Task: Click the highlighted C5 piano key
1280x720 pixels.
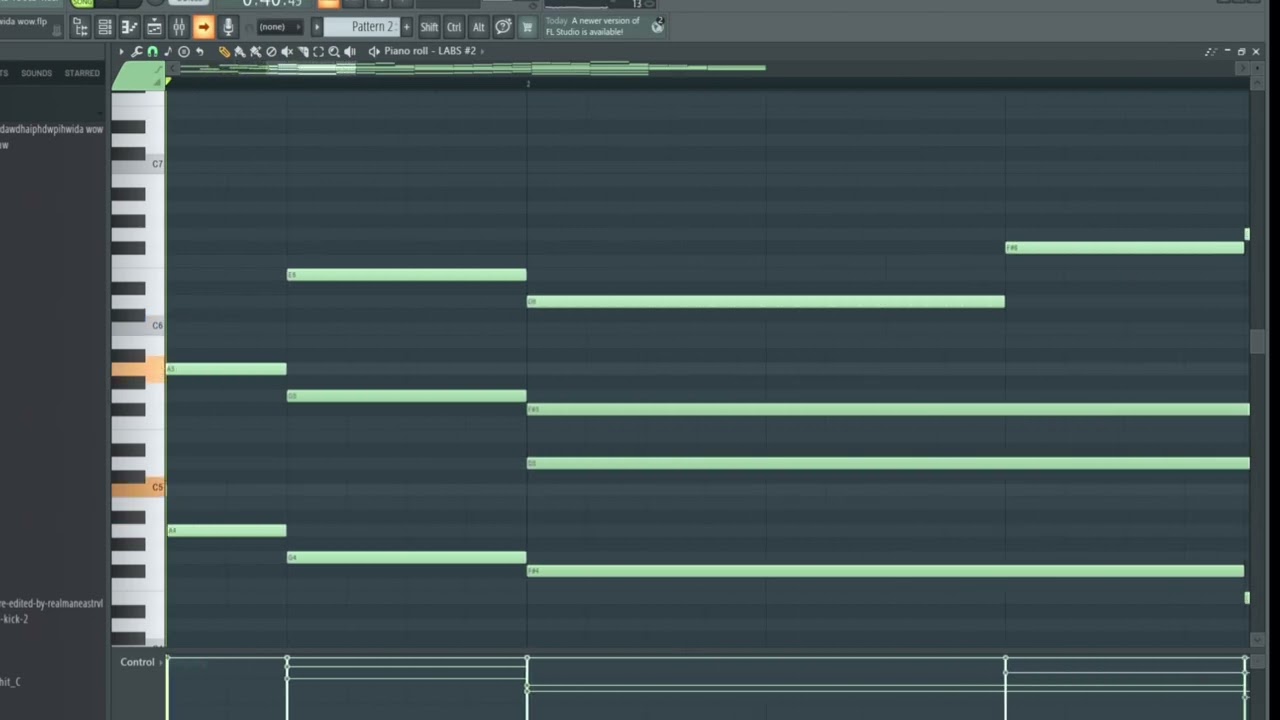Action: point(138,488)
